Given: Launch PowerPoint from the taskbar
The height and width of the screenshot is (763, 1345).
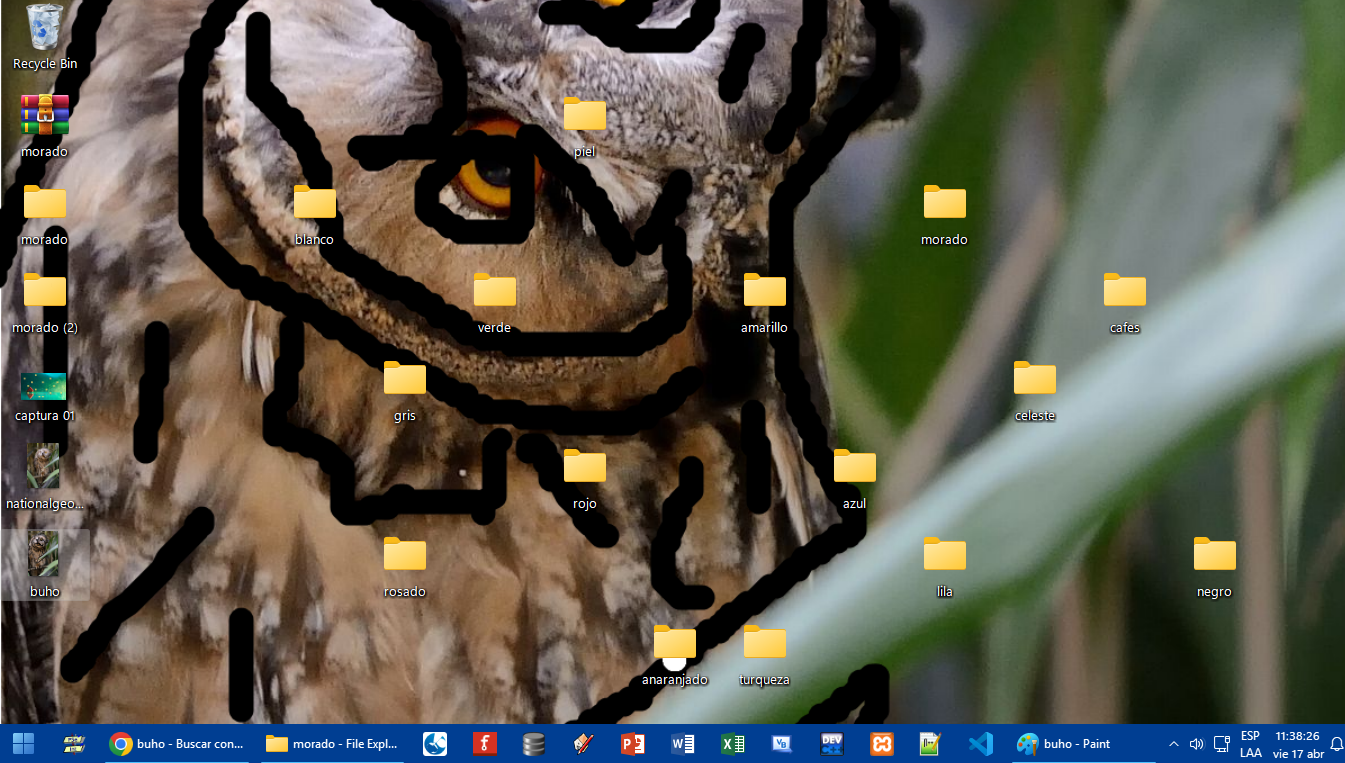Looking at the screenshot, I should click(x=633, y=744).
